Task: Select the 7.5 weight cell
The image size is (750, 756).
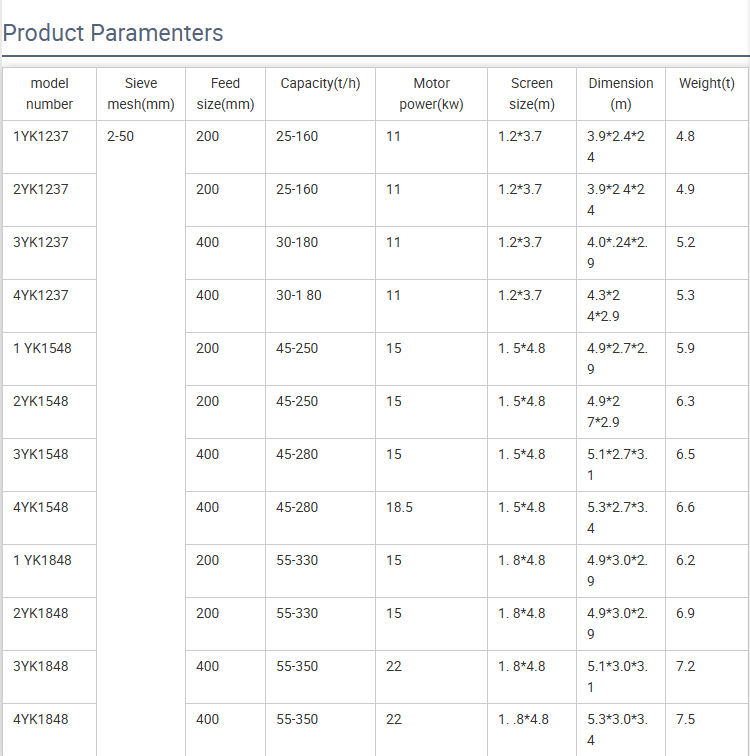Action: click(686, 719)
